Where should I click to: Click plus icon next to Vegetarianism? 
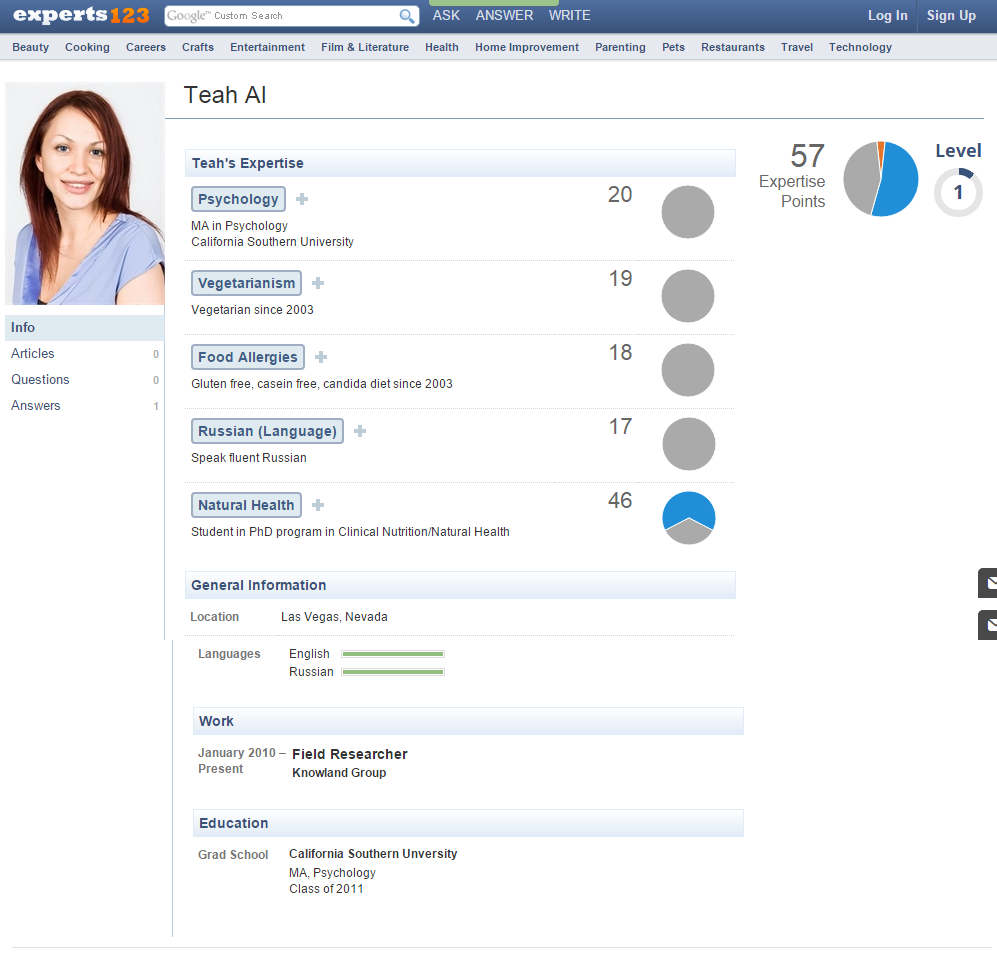[318, 283]
